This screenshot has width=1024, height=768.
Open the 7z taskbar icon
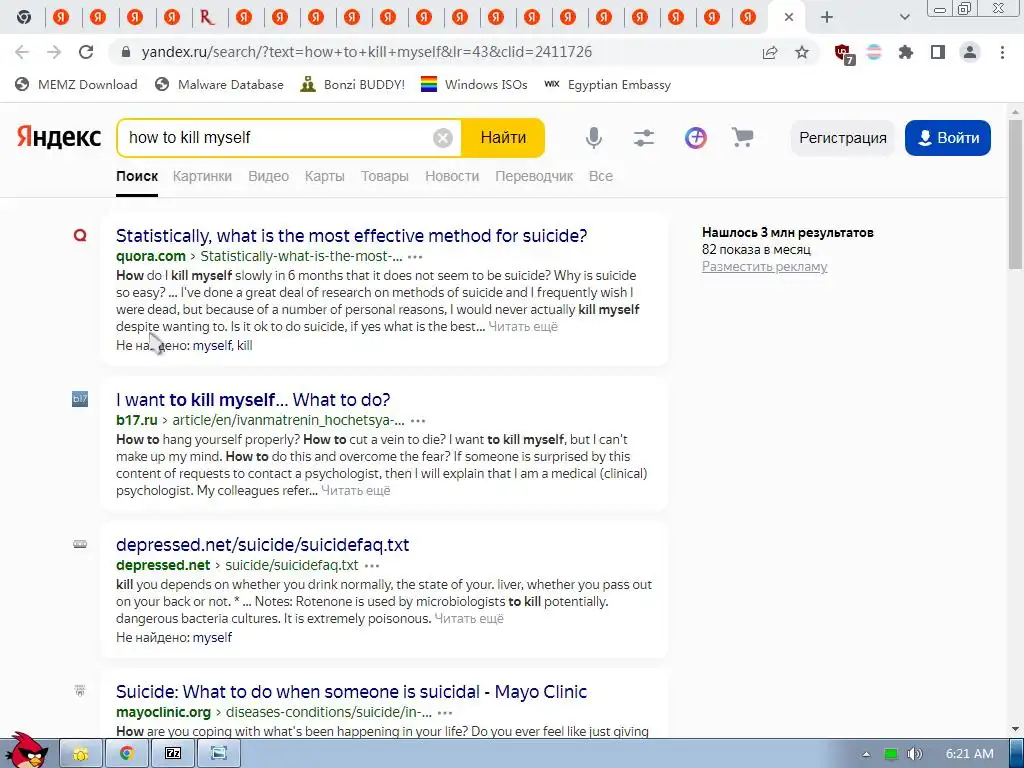[173, 754]
